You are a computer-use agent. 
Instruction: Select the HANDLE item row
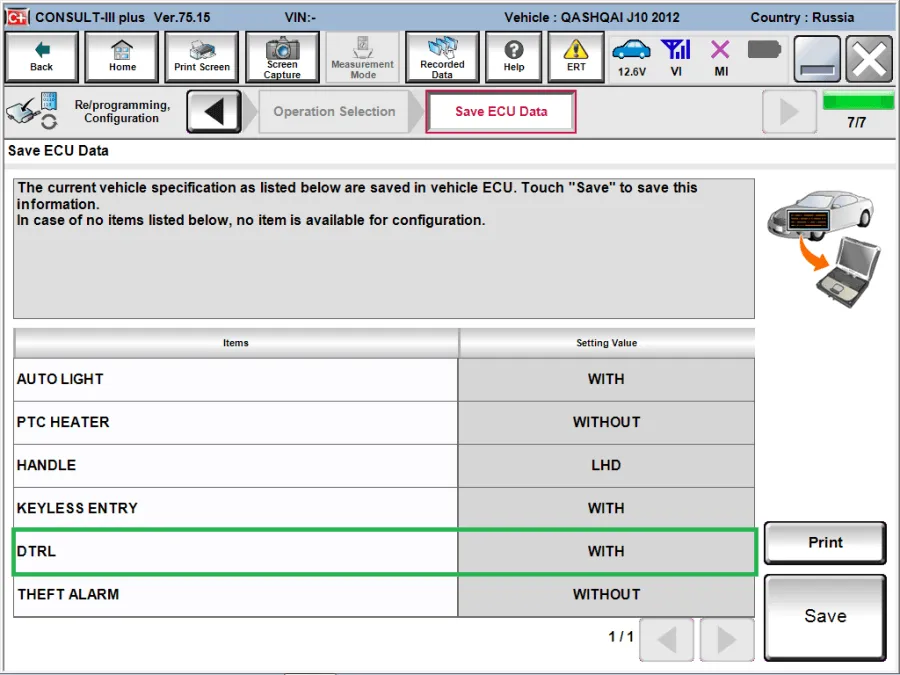tap(384, 465)
